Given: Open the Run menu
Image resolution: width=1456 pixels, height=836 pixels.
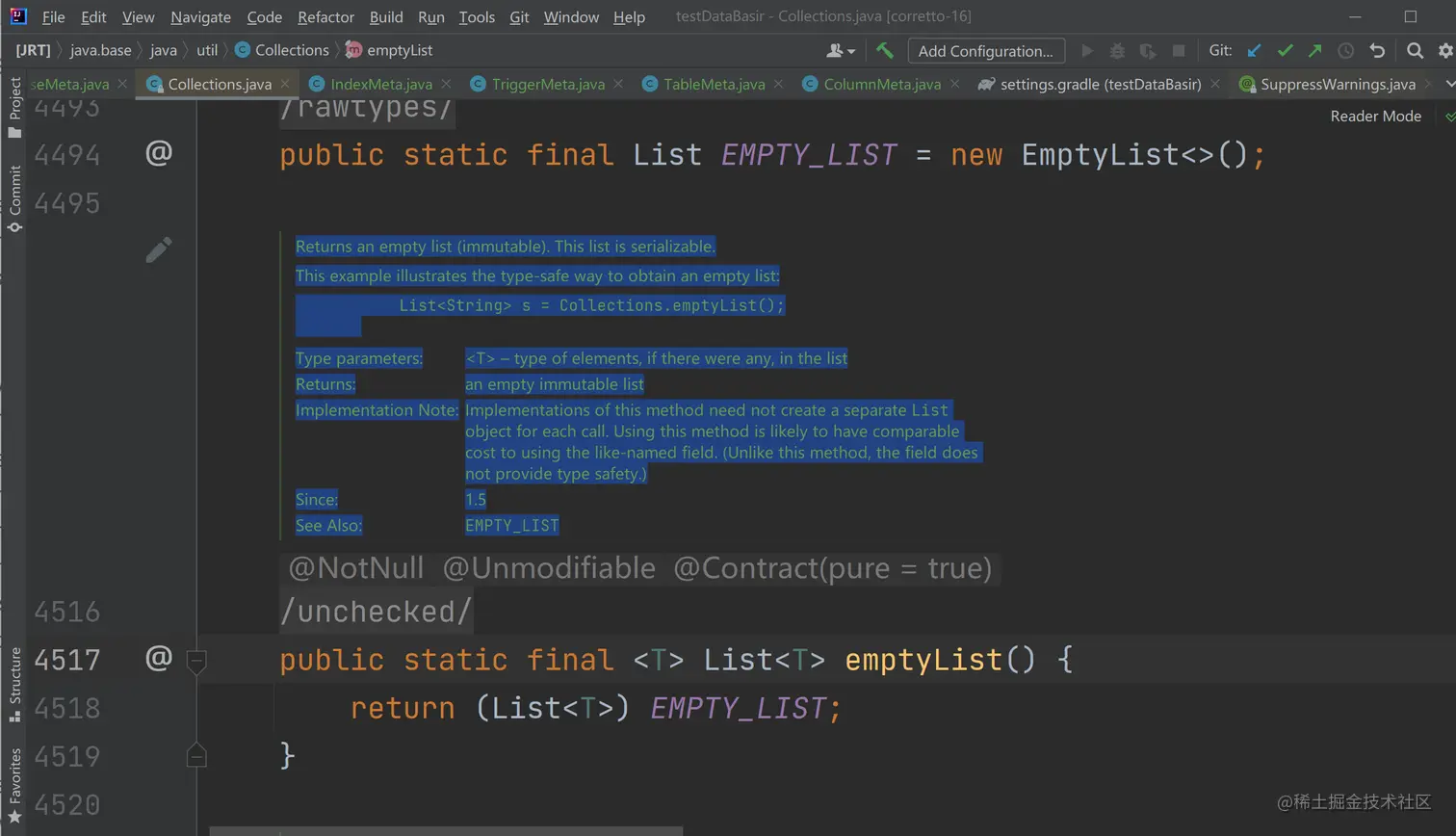Looking at the screenshot, I should pos(431,17).
